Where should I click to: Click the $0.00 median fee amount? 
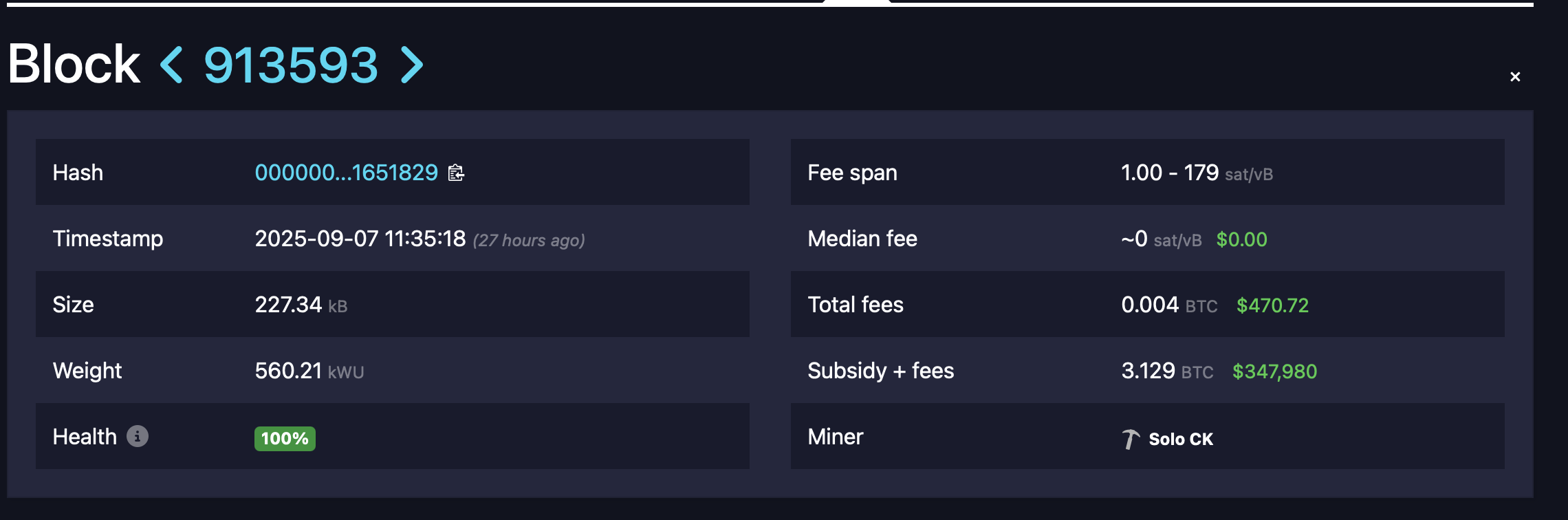pos(1241,239)
